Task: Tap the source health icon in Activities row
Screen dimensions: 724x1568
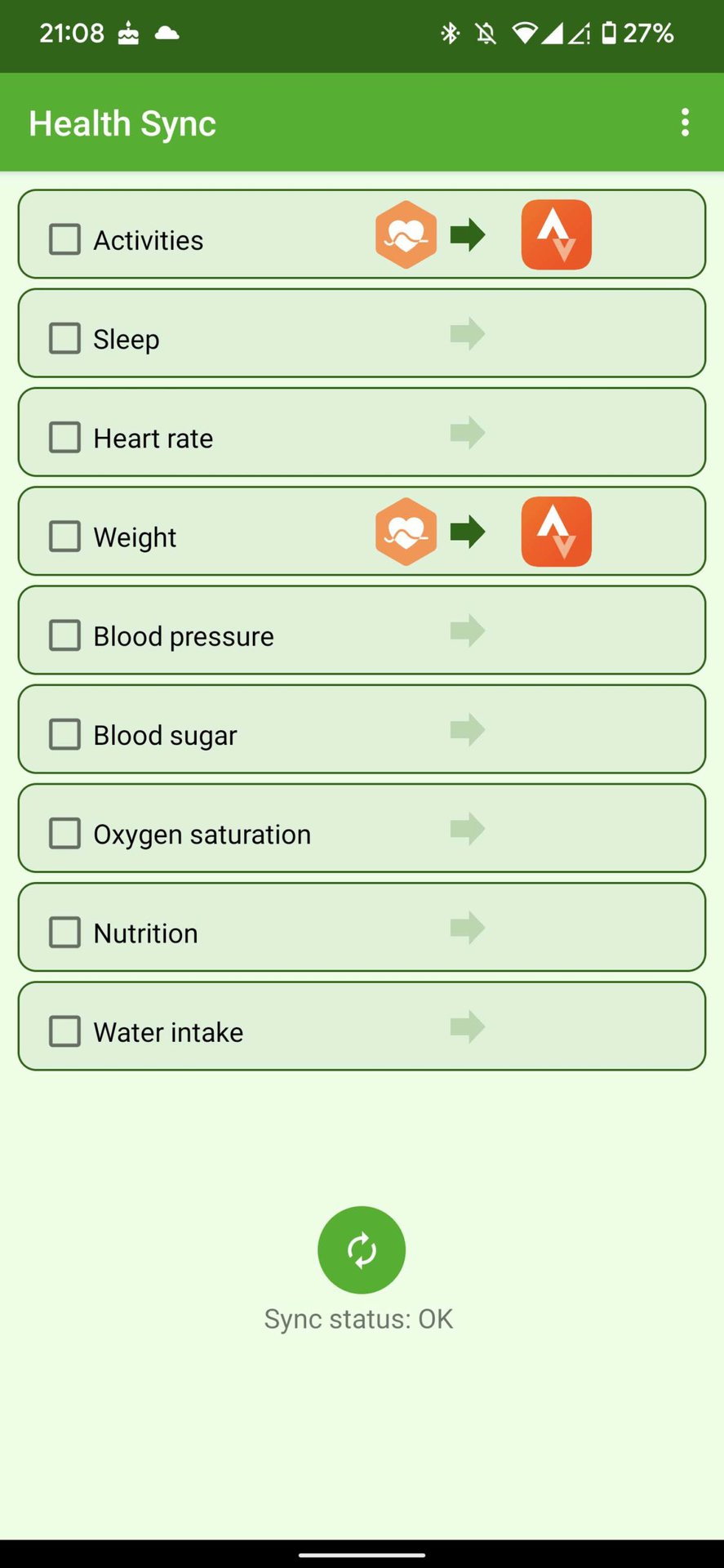Action: (x=406, y=235)
